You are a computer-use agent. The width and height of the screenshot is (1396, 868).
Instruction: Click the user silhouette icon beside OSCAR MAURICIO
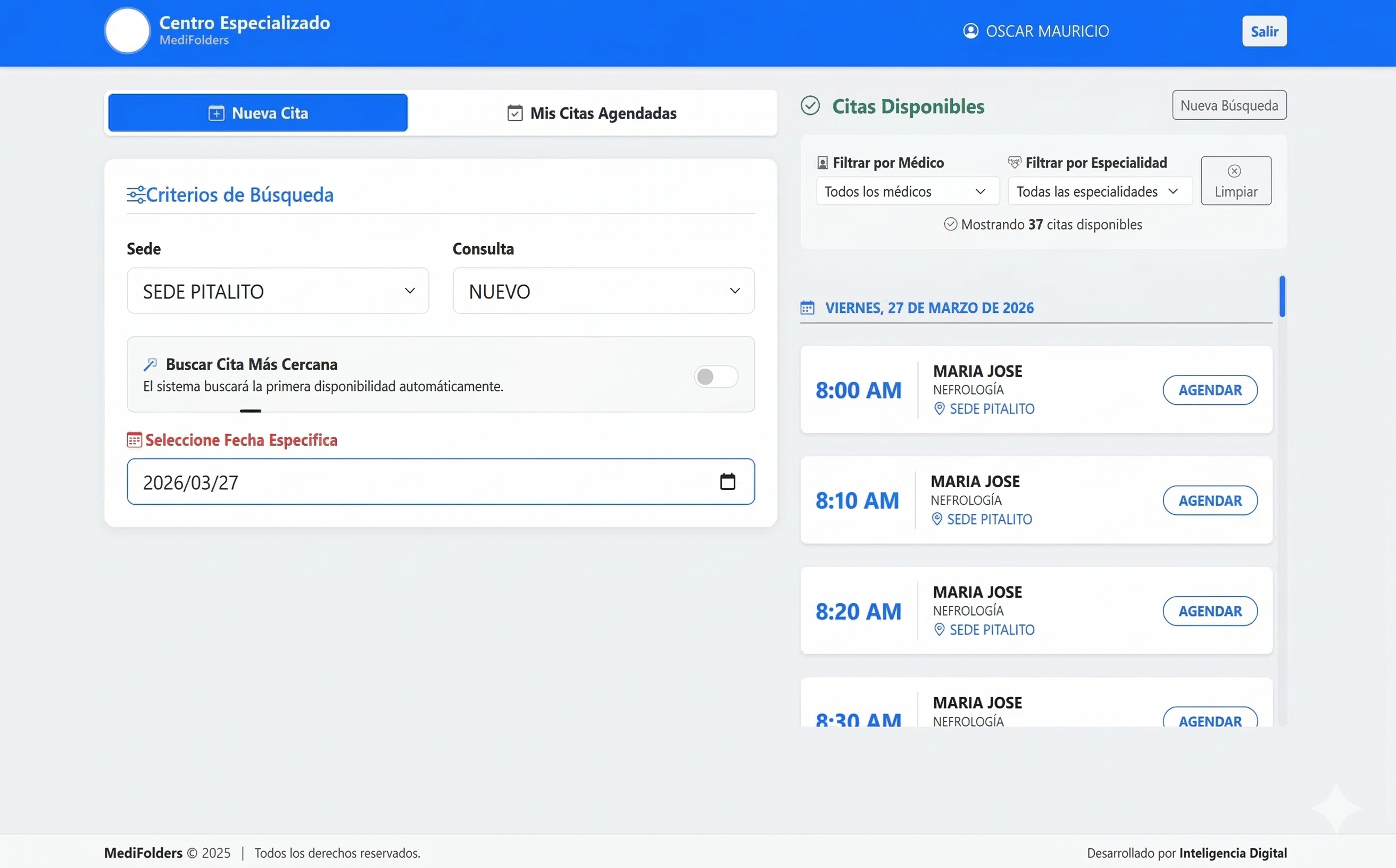[970, 30]
